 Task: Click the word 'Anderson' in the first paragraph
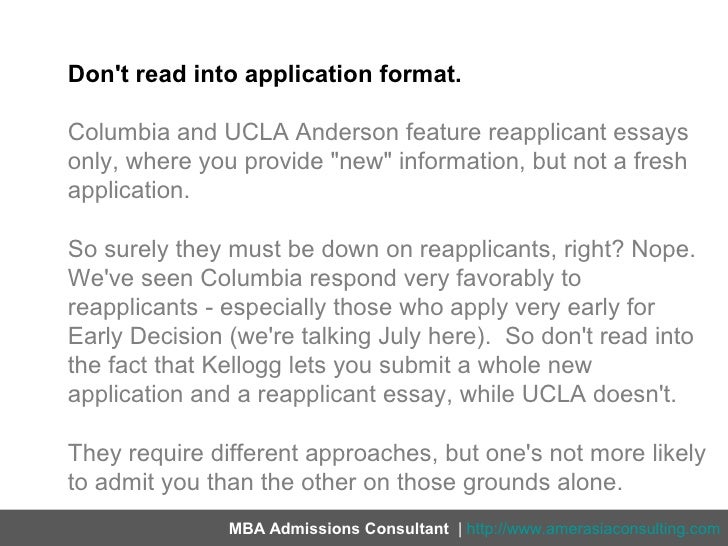(347, 132)
